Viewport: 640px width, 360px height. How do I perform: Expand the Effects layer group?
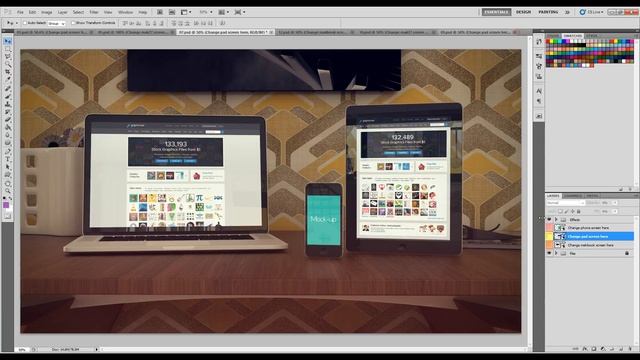pyautogui.click(x=556, y=220)
